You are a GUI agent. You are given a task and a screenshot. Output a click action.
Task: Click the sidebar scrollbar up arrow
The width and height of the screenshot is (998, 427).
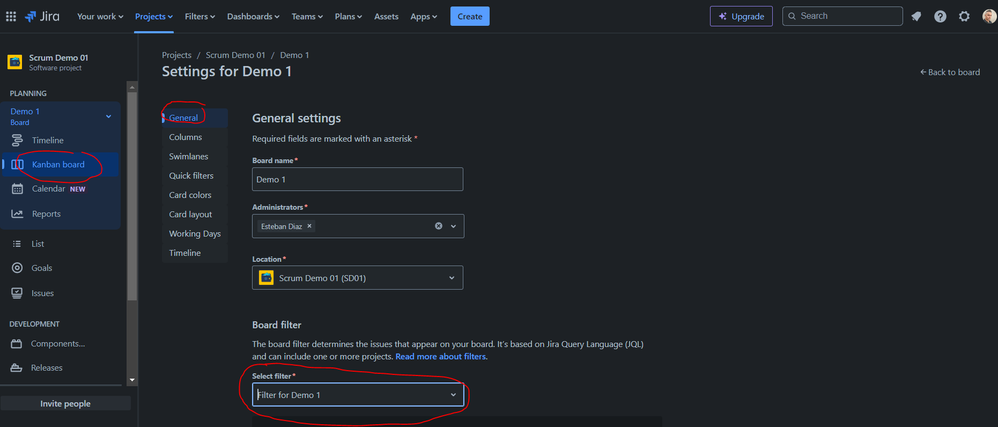click(132, 87)
